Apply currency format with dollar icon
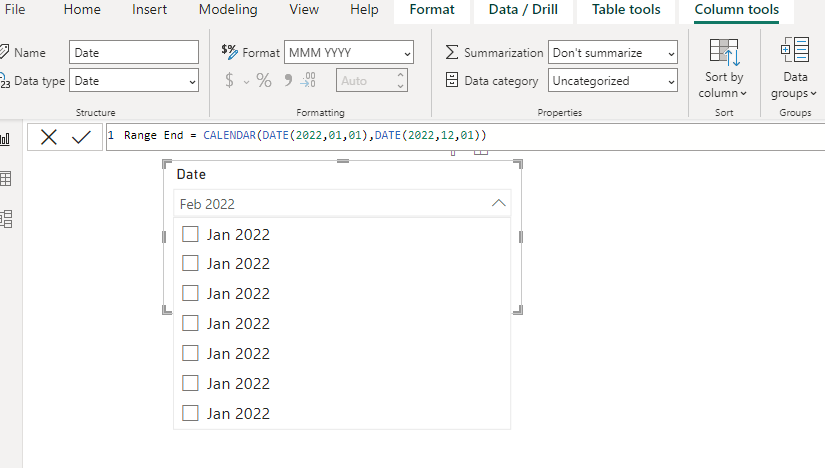 [229, 81]
